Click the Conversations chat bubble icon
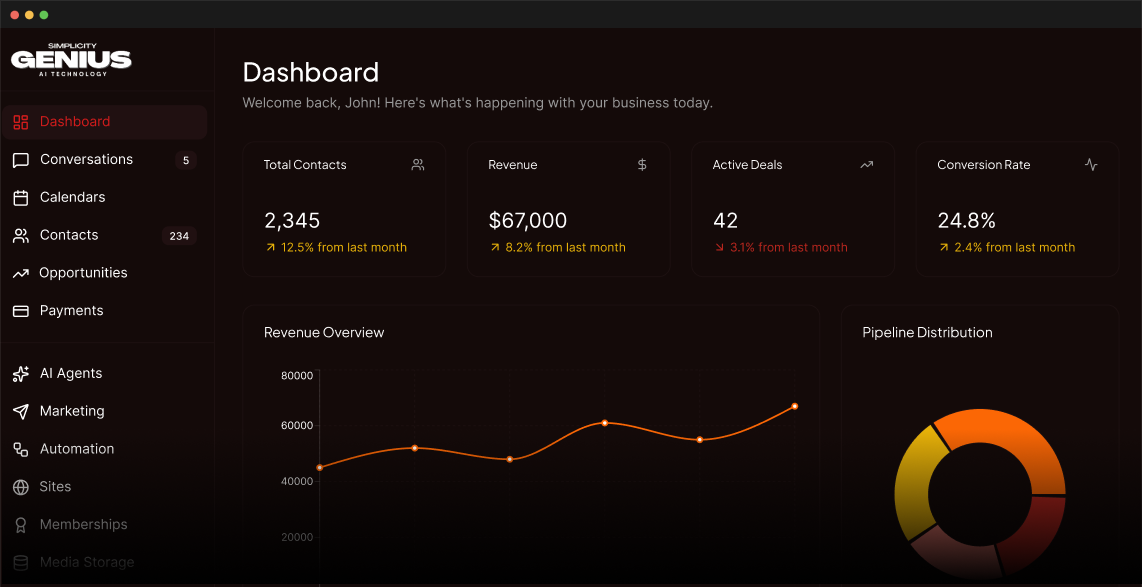 [x=20, y=160]
